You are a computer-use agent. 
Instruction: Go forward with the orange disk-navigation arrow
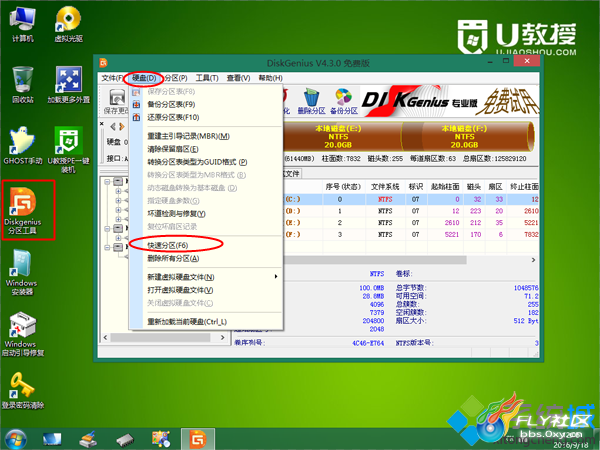(122, 126)
